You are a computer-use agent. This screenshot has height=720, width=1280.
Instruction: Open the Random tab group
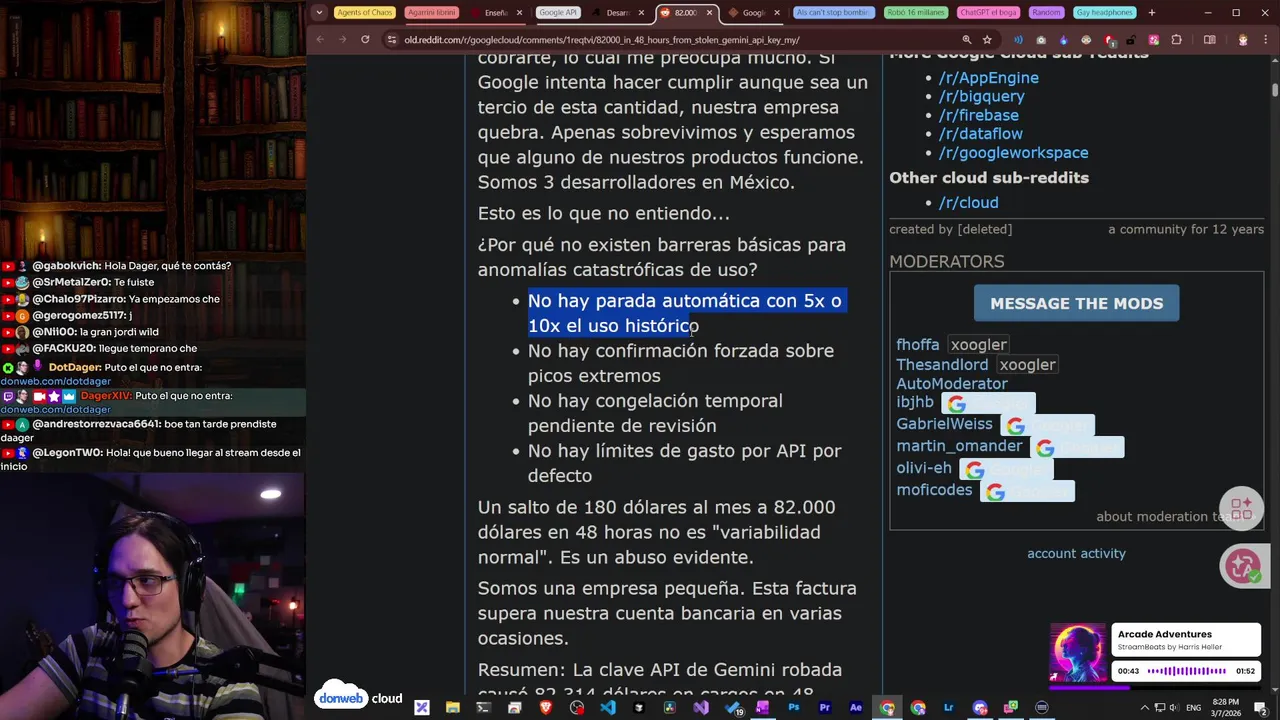click(x=1046, y=13)
